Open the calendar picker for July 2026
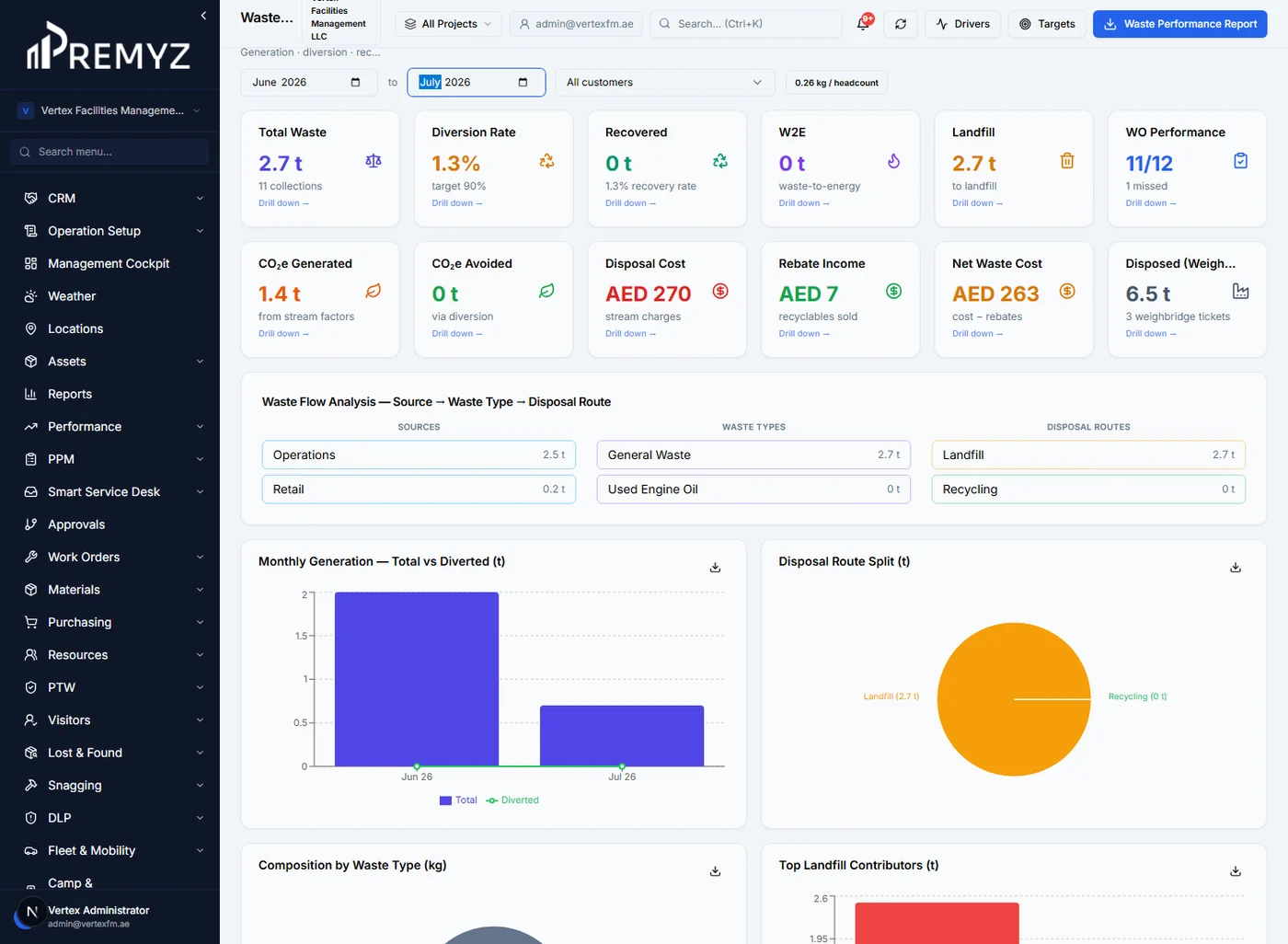 pos(523,83)
